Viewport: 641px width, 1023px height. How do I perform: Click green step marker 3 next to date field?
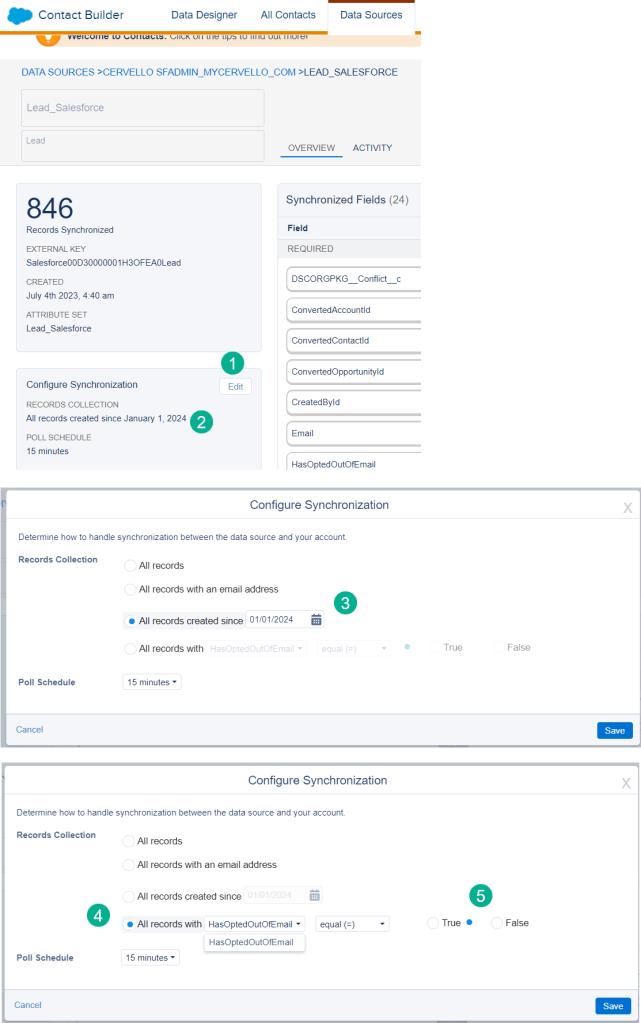pyautogui.click(x=345, y=603)
